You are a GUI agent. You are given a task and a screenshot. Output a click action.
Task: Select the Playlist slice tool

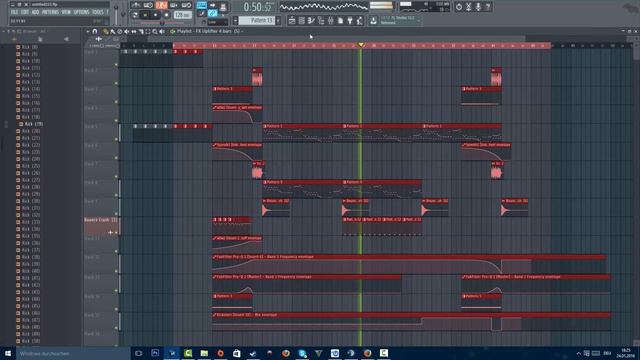click(141, 31)
